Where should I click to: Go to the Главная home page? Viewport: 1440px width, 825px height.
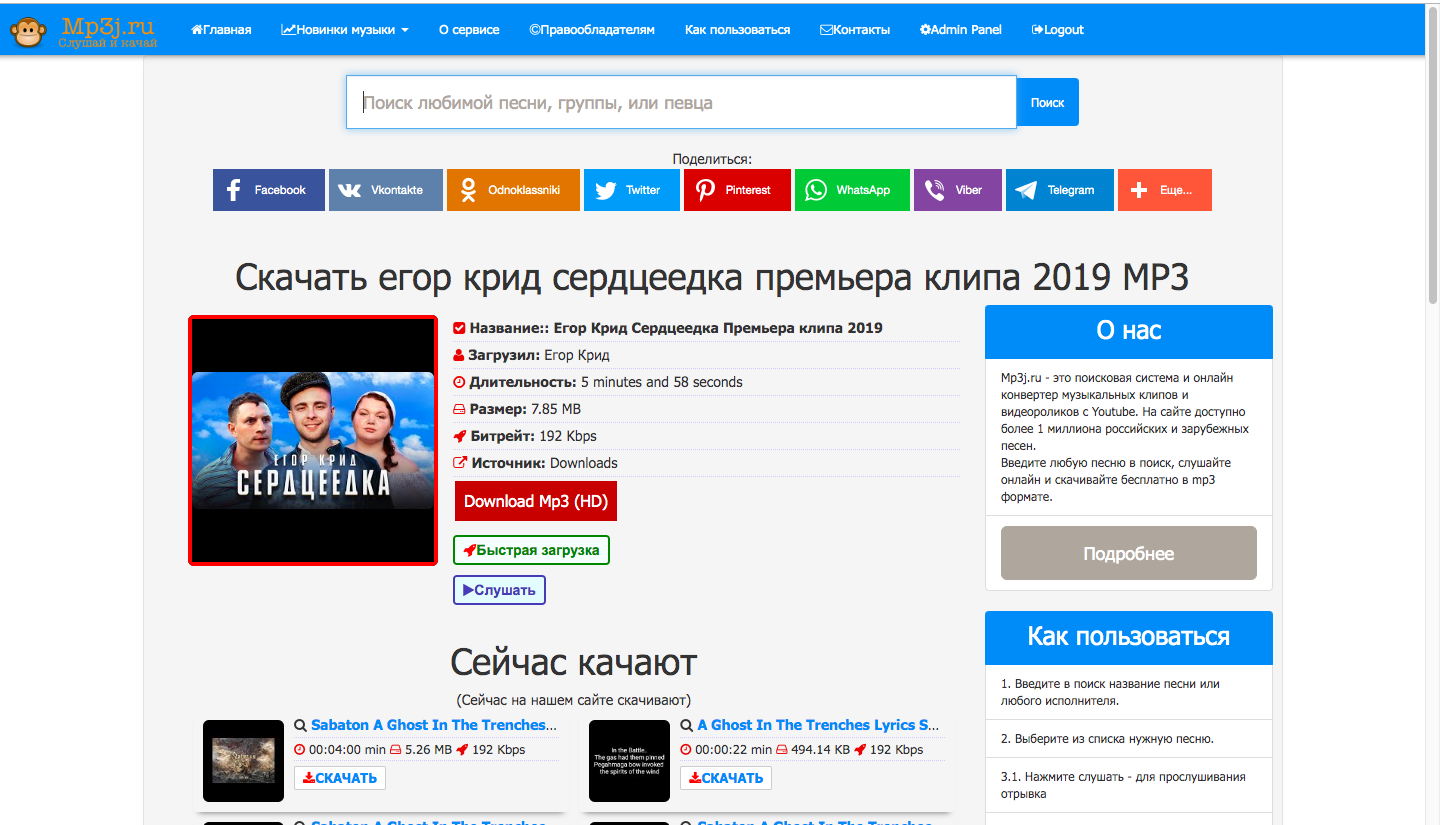[221, 30]
